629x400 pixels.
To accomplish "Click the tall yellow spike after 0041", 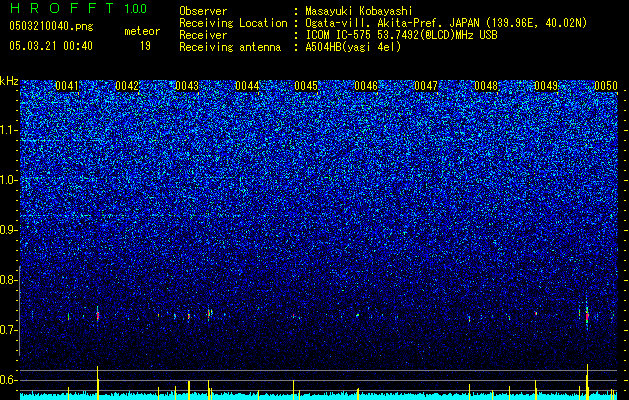I will coord(97,382).
